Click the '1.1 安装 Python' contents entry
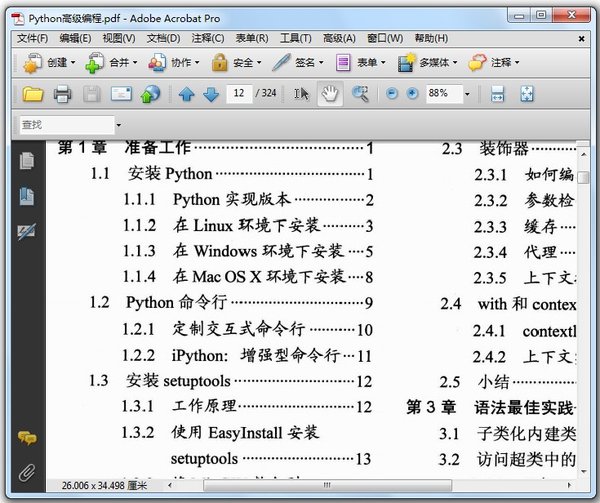 pos(232,174)
